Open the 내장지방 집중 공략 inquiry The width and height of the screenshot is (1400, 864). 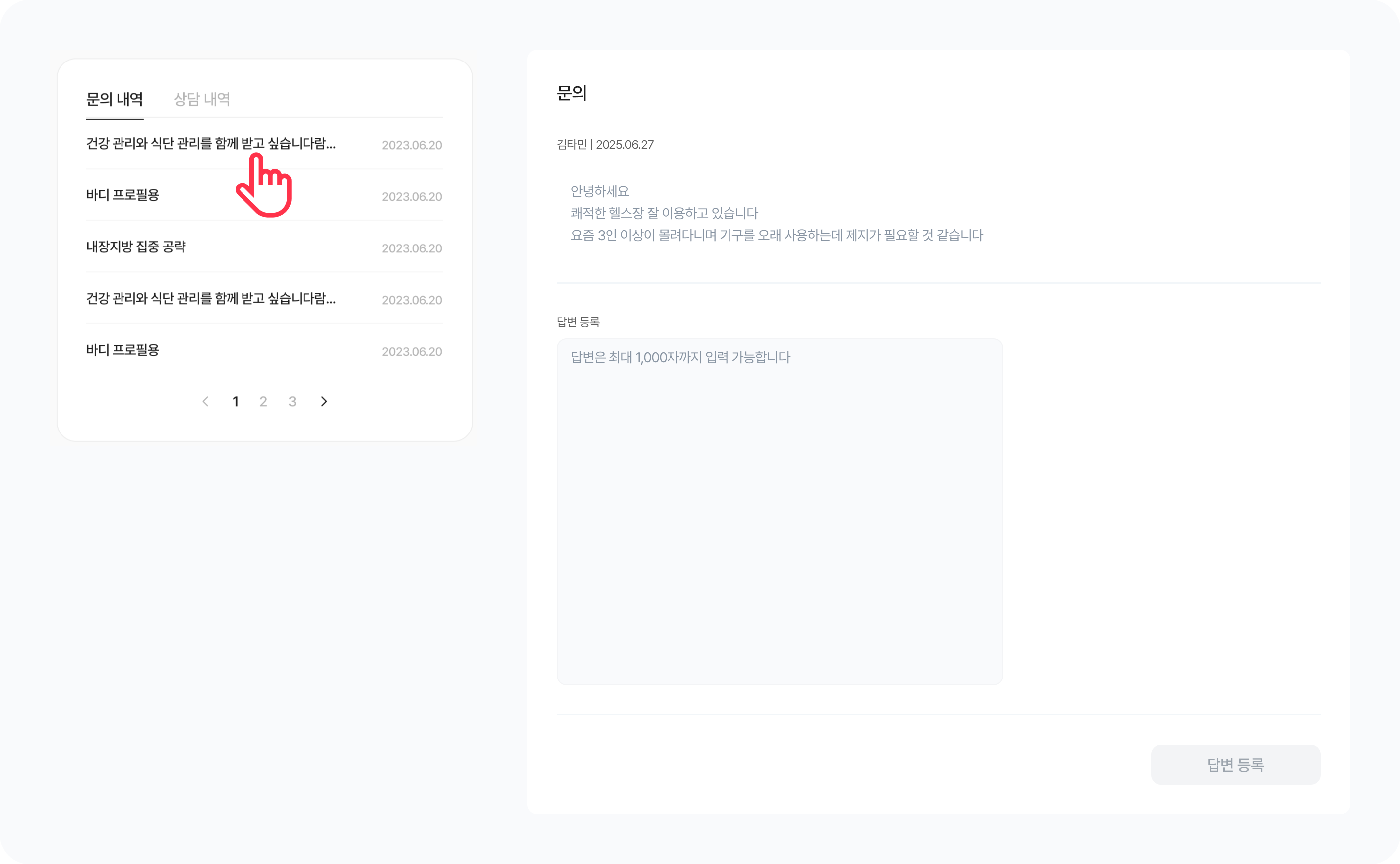tap(136, 247)
